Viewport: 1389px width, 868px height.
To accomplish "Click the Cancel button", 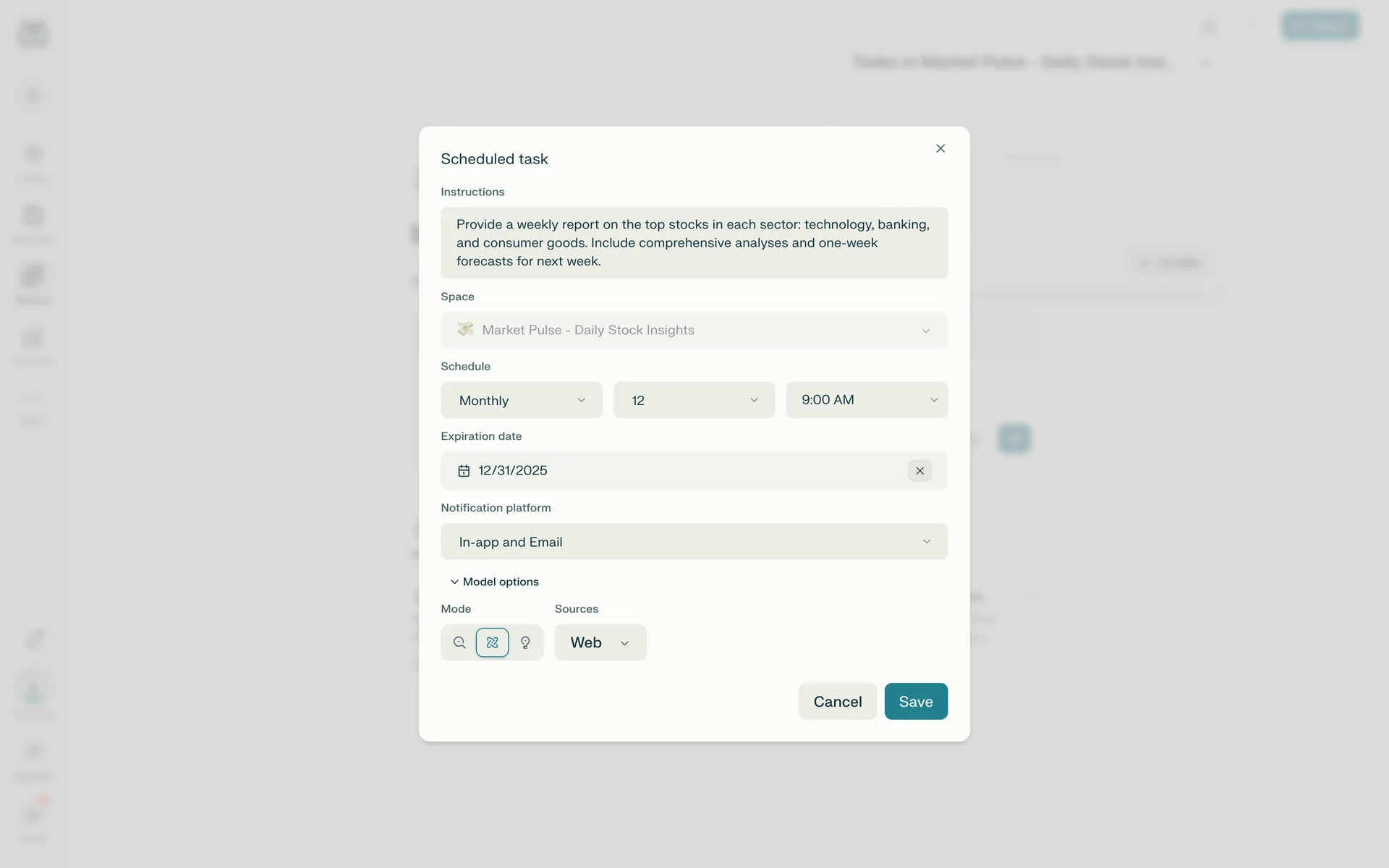I will (837, 702).
